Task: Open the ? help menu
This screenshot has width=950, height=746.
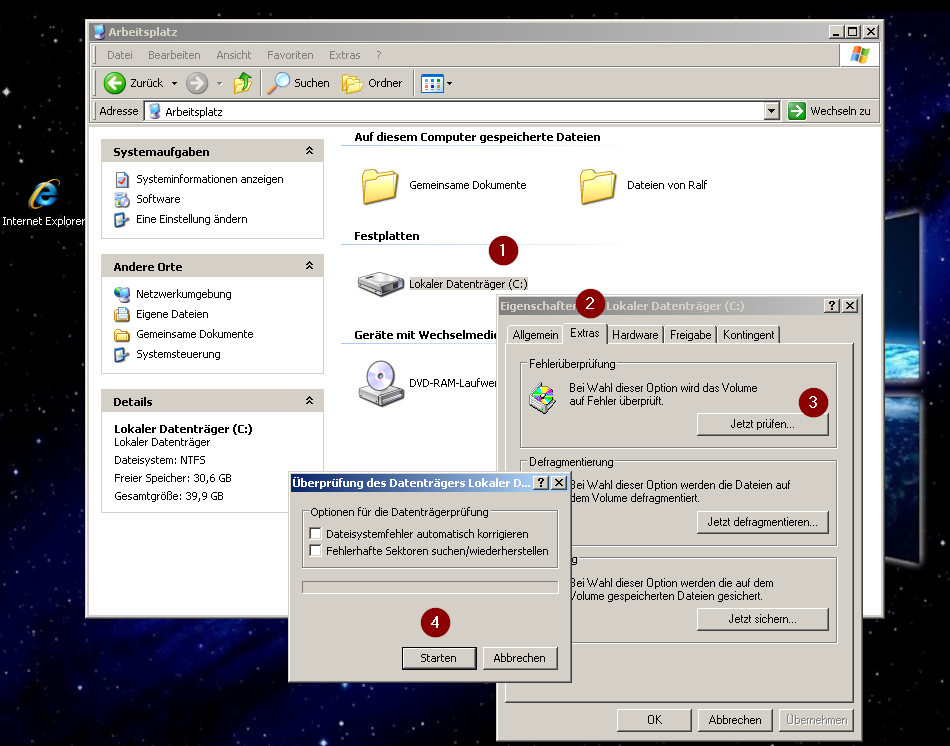Action: point(379,55)
